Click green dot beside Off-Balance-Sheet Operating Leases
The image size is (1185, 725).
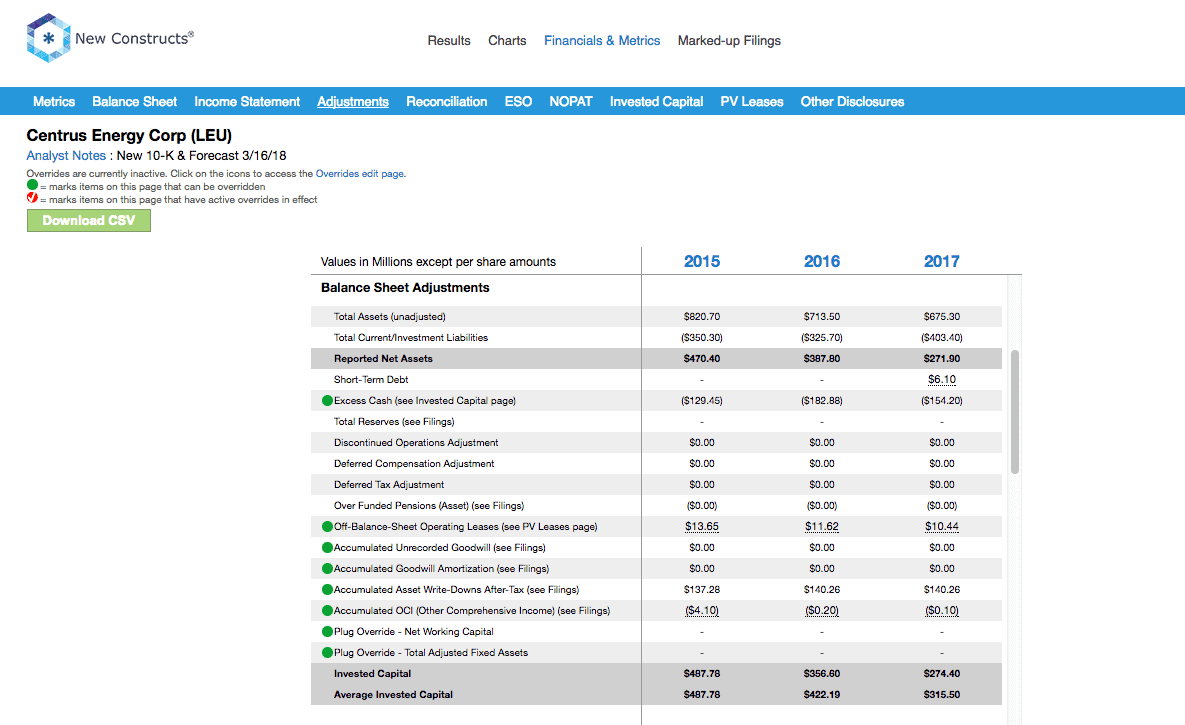[x=327, y=527]
